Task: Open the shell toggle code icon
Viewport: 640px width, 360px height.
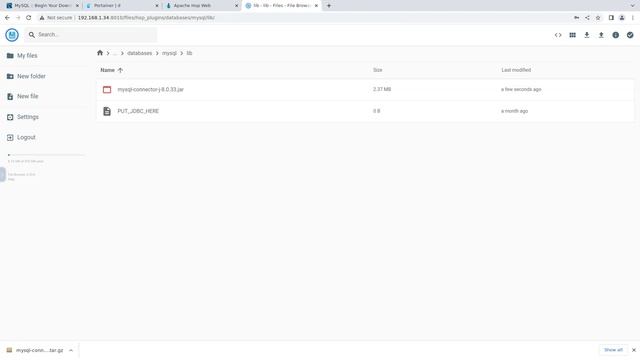Action: tap(558, 35)
